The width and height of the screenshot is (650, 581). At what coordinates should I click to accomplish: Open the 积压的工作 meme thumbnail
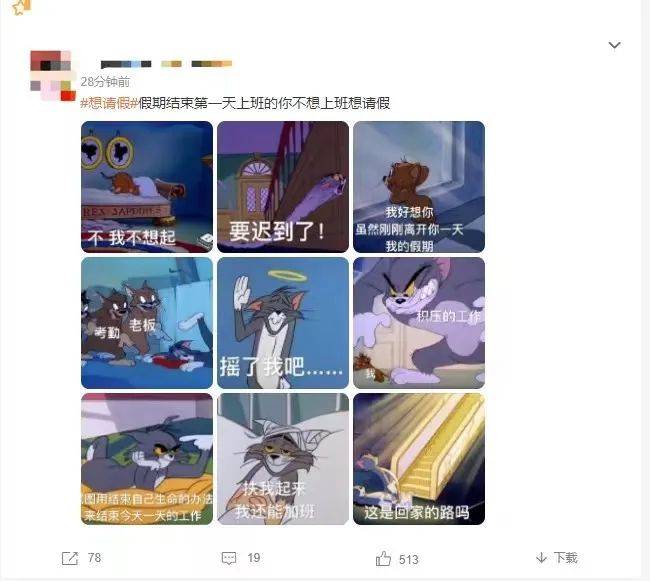pyautogui.click(x=419, y=323)
